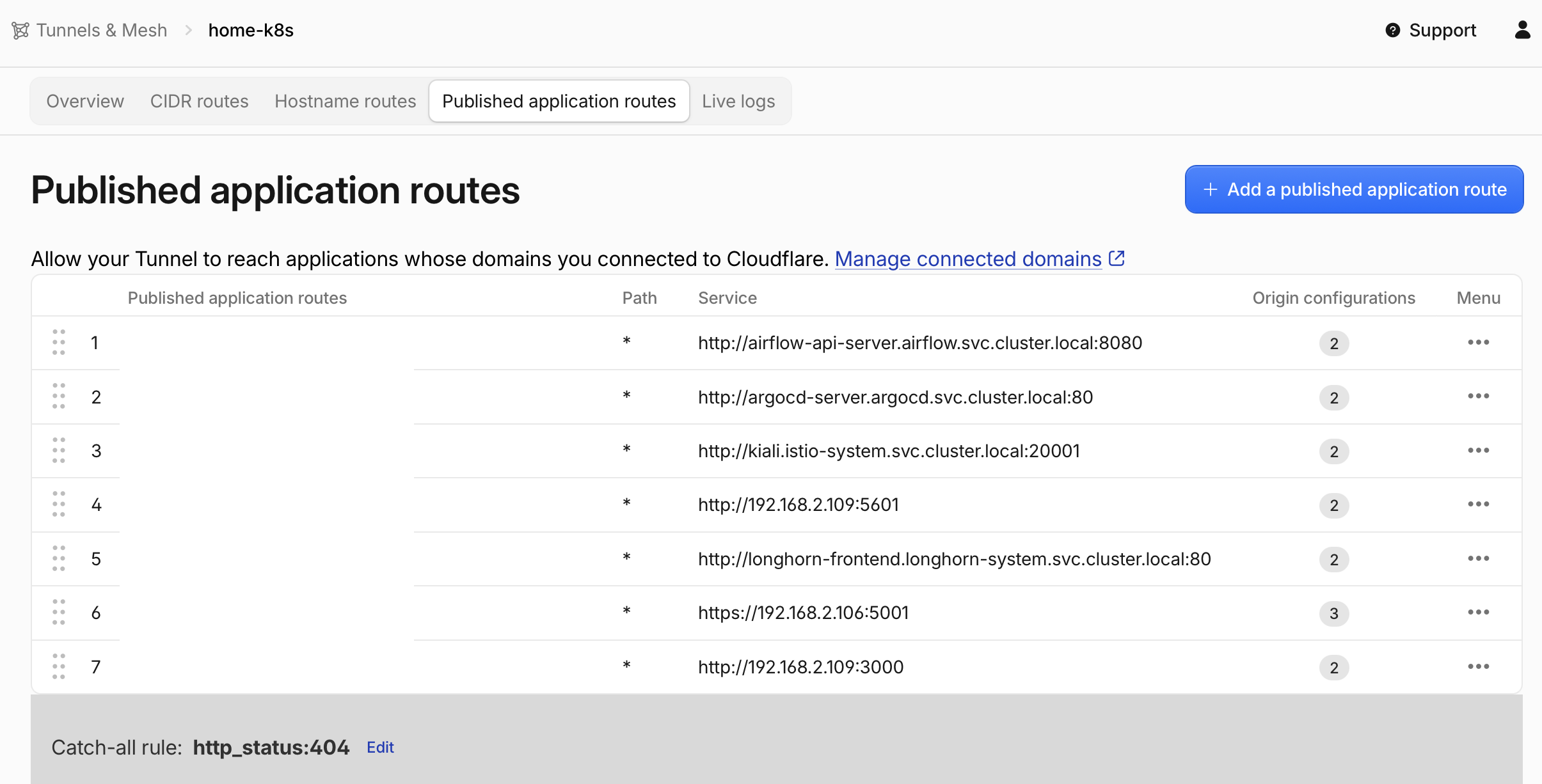This screenshot has width=1542, height=784.
Task: Open the three-dot menu for 192.168.2.106:5001 route
Action: [1479, 613]
